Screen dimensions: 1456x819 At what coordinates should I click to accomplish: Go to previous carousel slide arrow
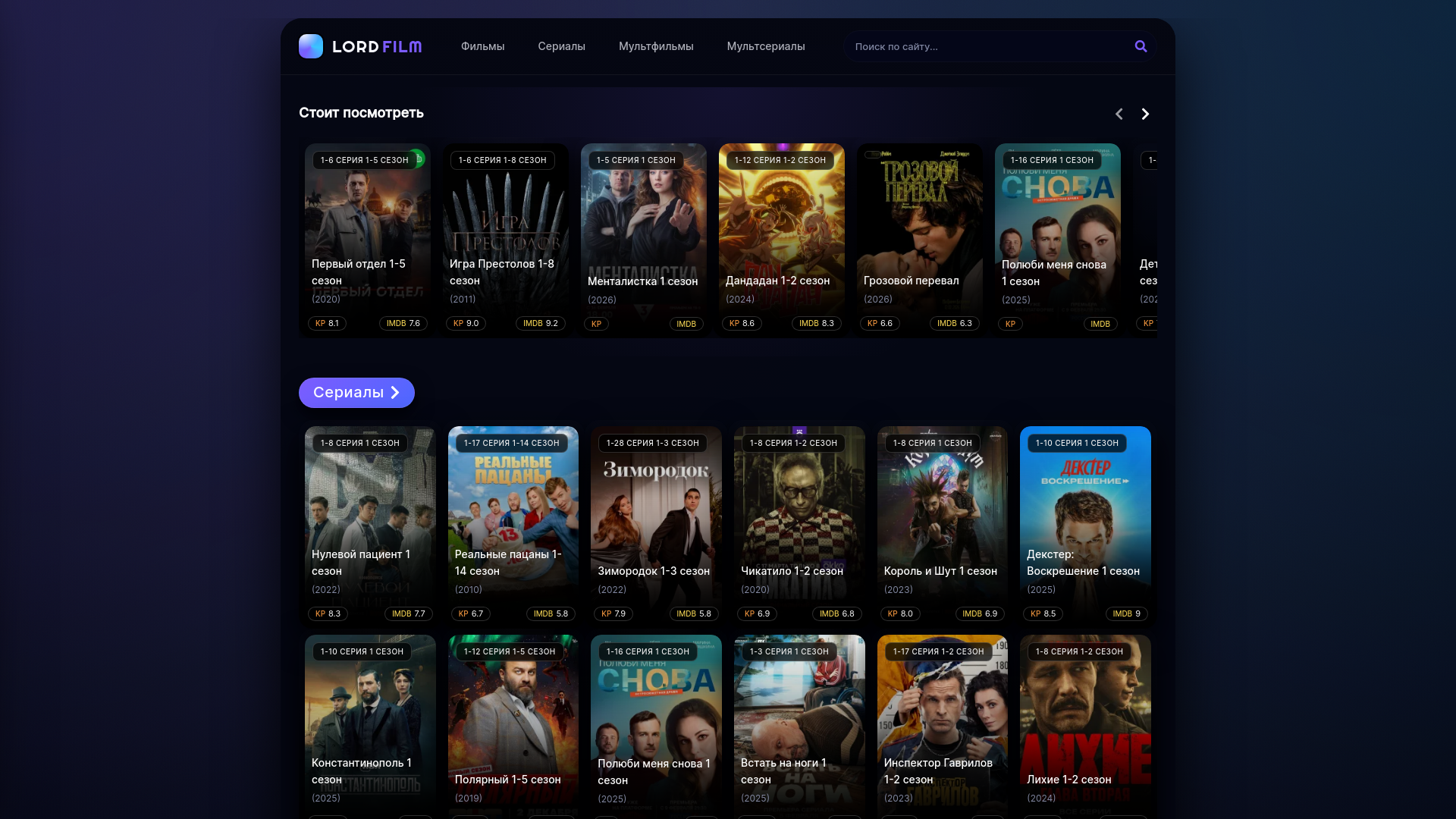1119,114
